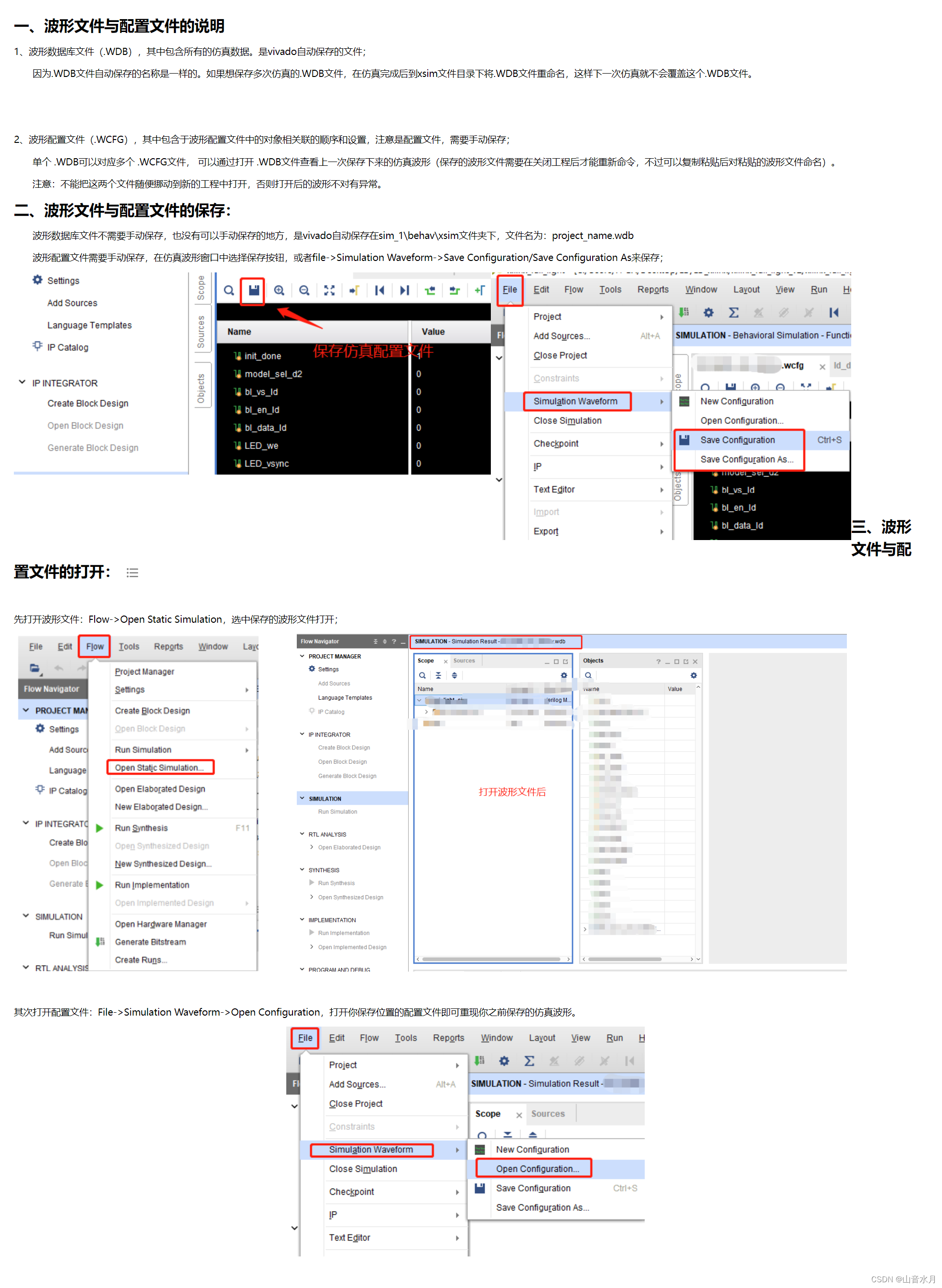Screen dimensions: 942x1288
Task: Click the Zoom Fit icon in waveform toolbar
Action: (329, 290)
